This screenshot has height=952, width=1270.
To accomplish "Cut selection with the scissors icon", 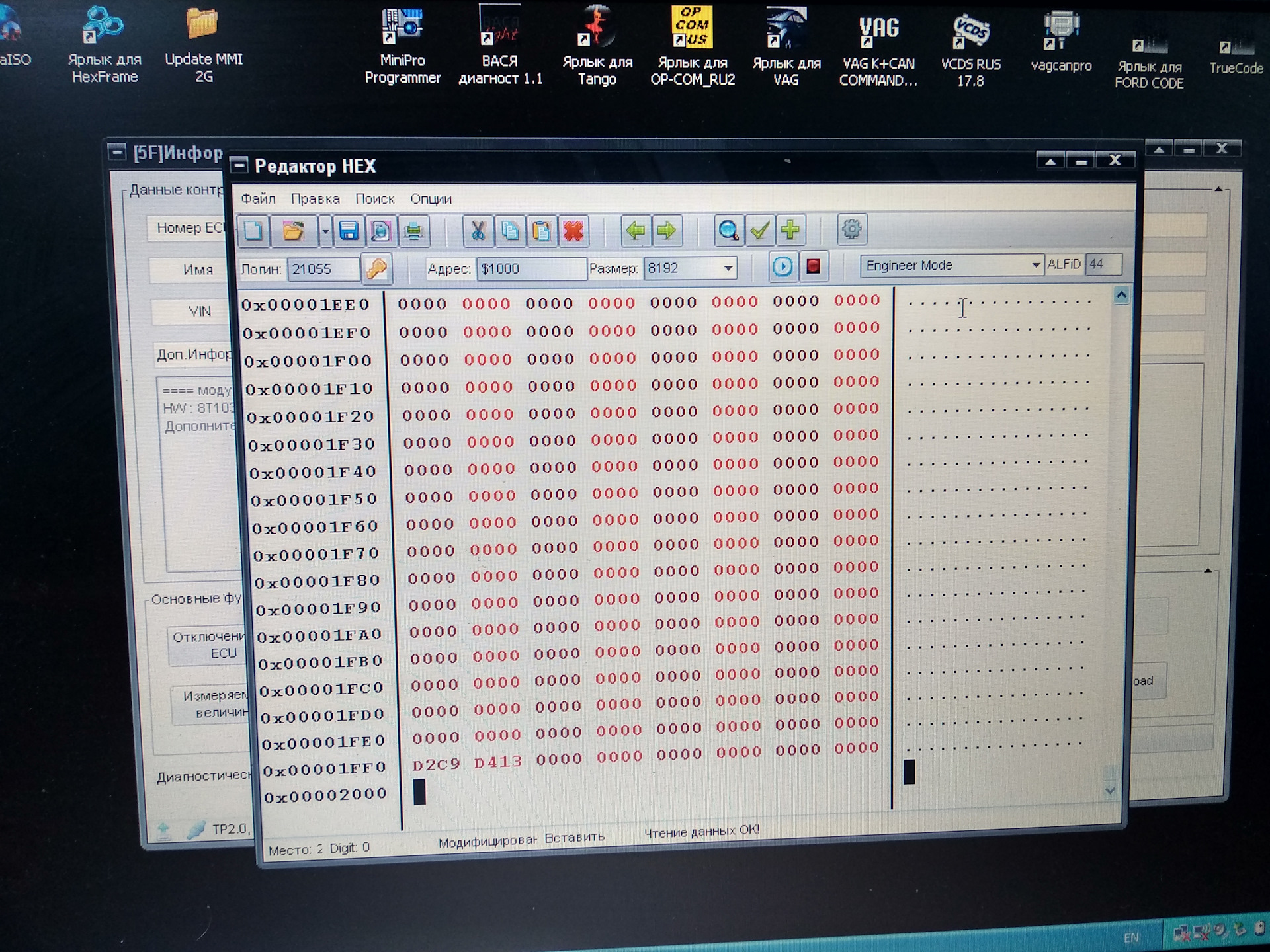I will tap(478, 231).
